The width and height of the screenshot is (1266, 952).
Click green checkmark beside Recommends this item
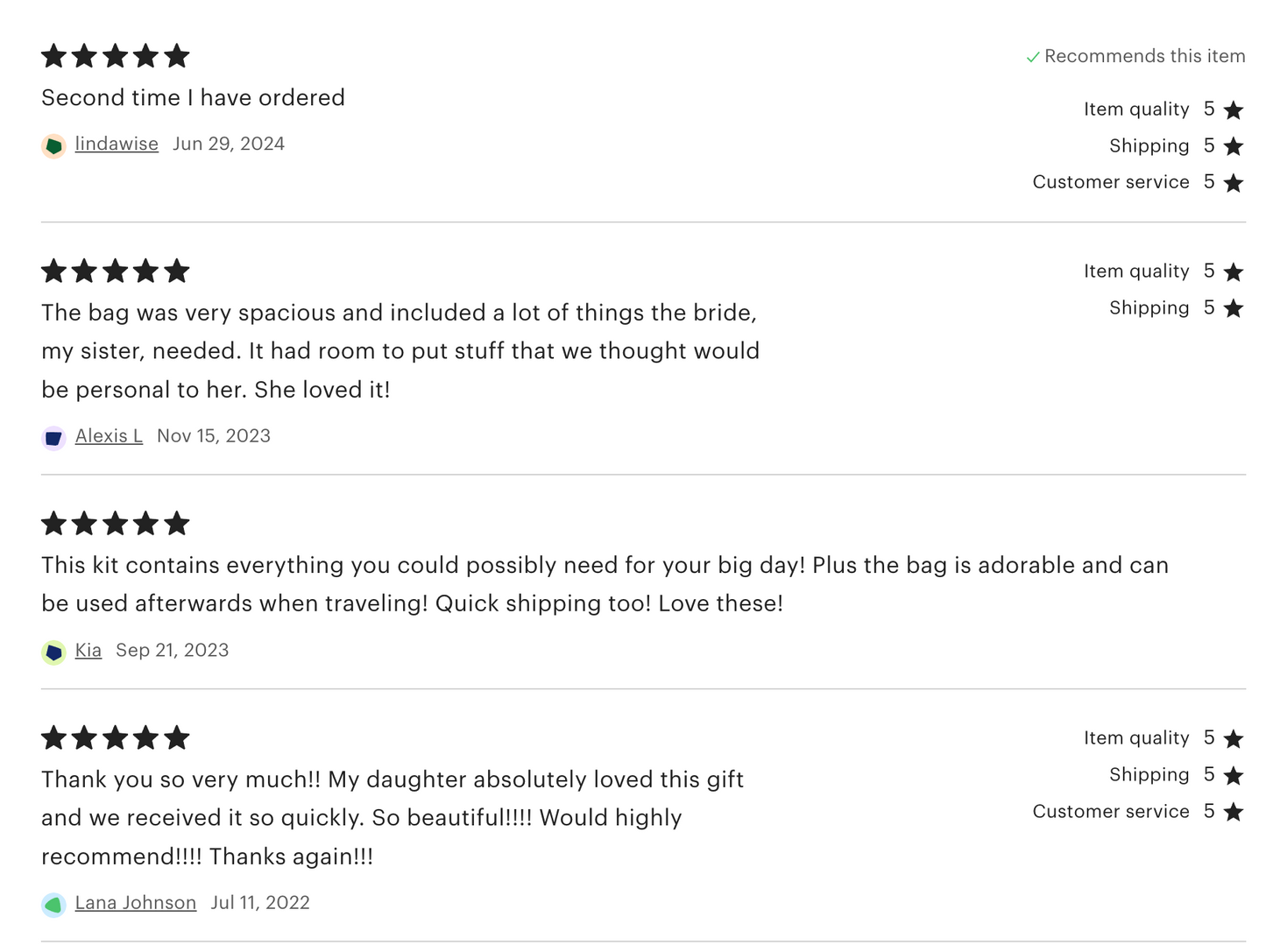tap(1033, 57)
